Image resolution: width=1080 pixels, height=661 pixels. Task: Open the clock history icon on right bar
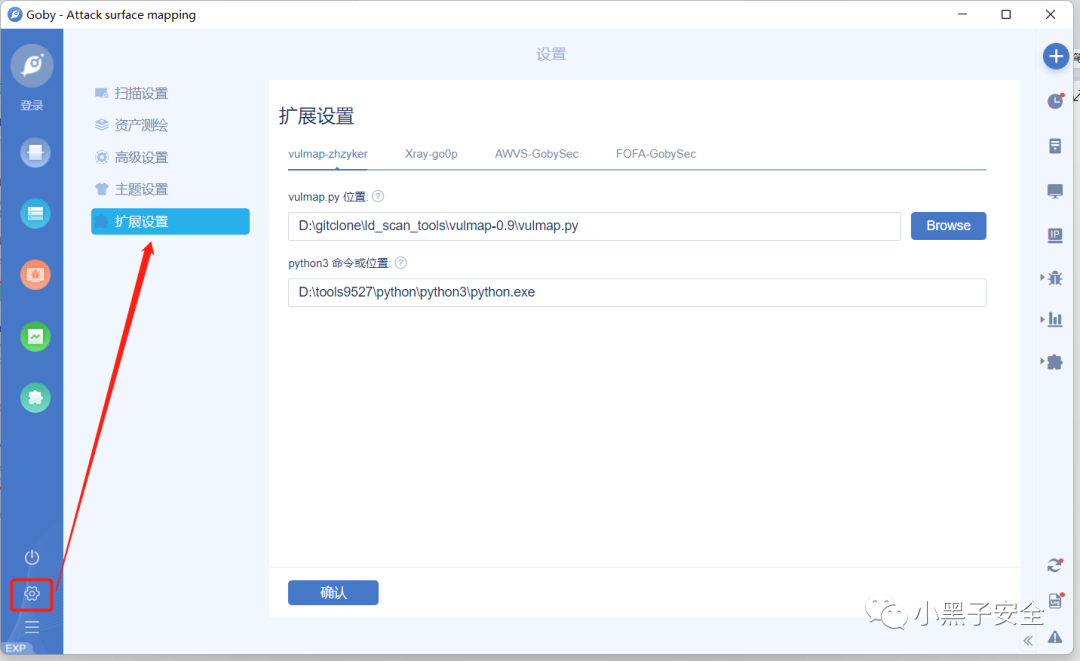point(1055,101)
